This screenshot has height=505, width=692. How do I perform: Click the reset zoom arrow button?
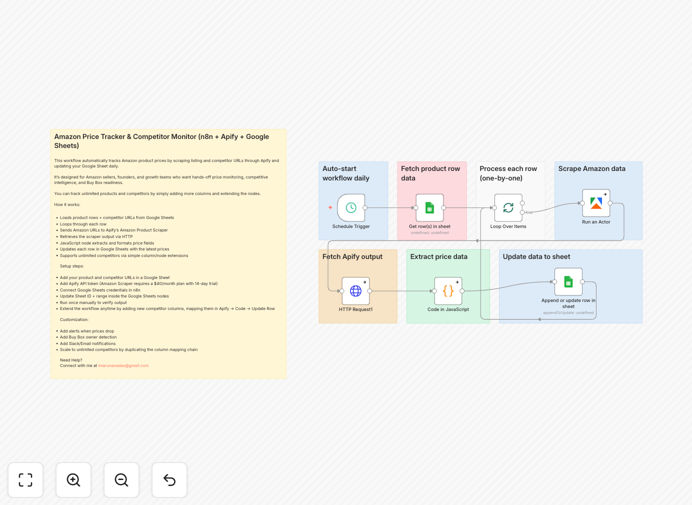pos(169,480)
